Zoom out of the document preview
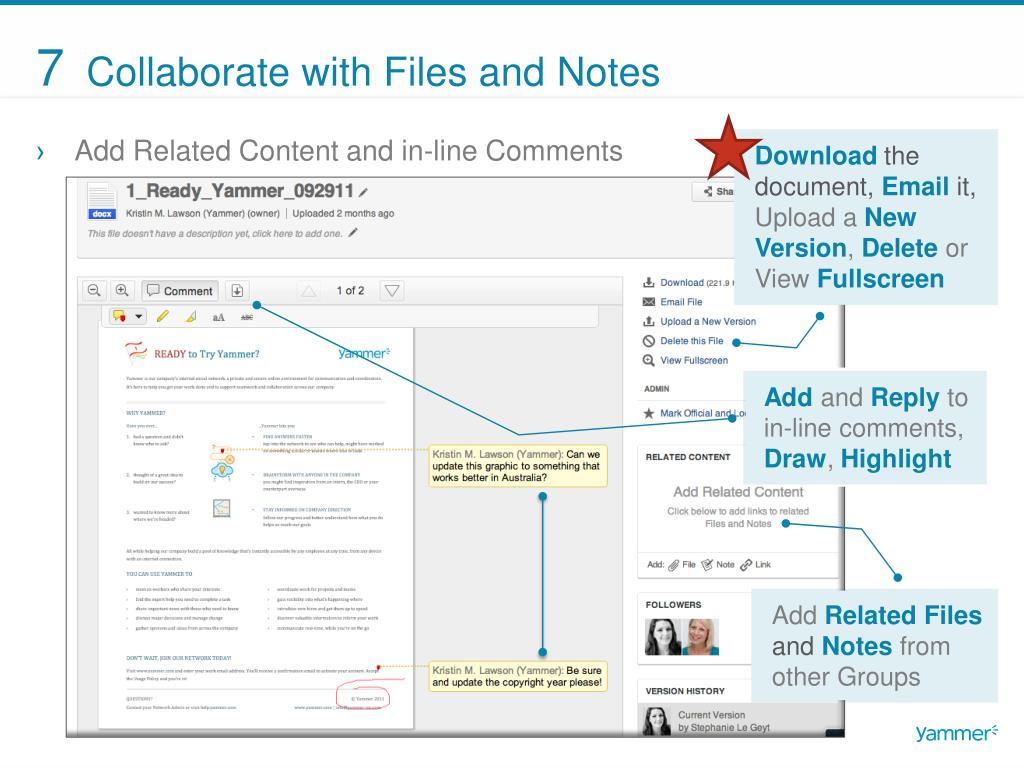 [x=94, y=291]
